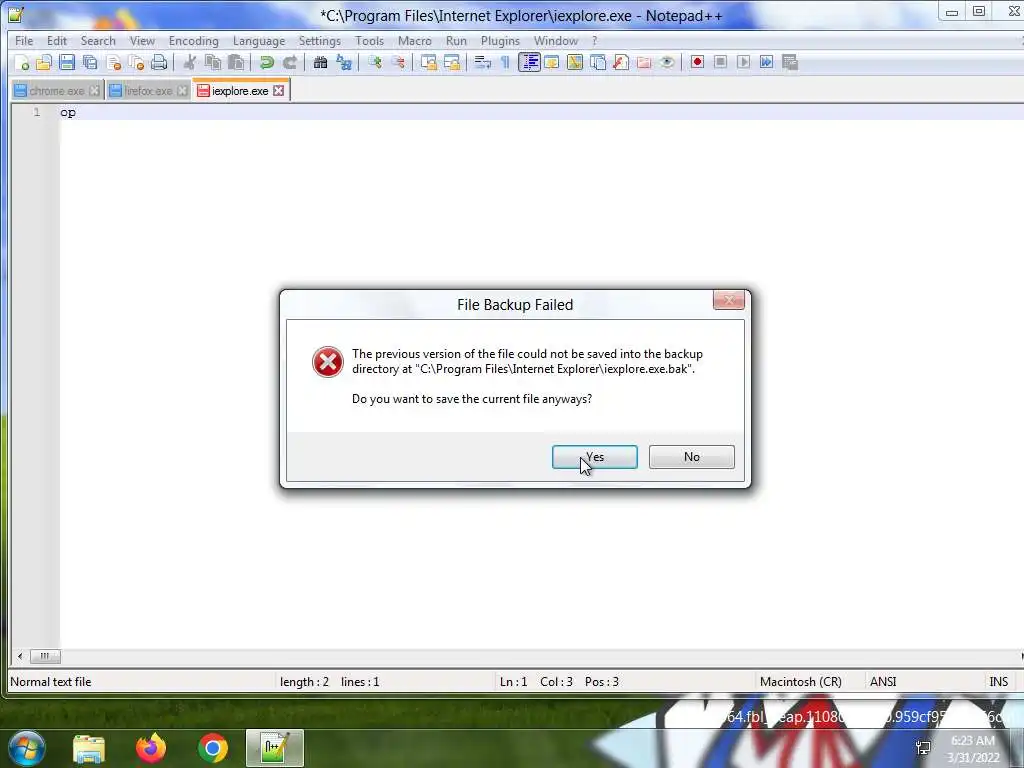Click No in File Backup Failed dialog
Screen dimensions: 1024x768
[692, 457]
